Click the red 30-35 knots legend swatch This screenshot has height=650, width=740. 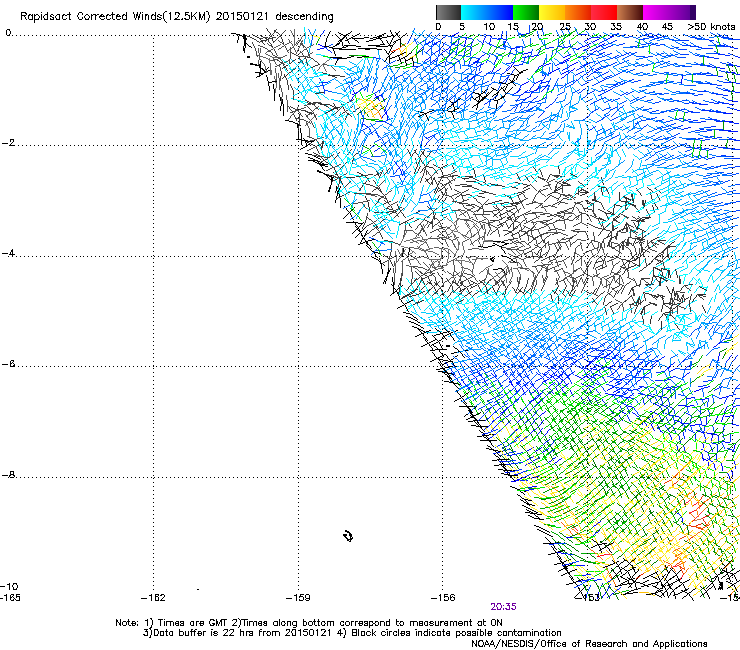click(604, 12)
